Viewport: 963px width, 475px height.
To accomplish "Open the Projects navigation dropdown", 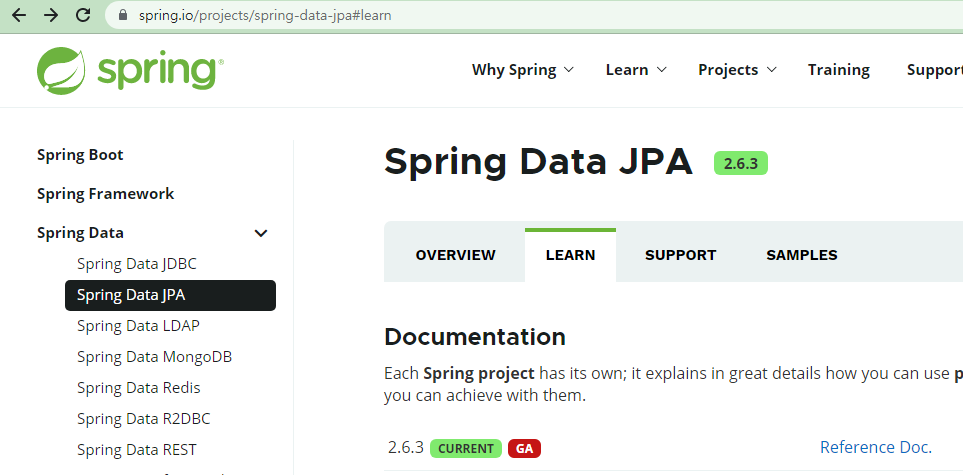I will (x=738, y=70).
